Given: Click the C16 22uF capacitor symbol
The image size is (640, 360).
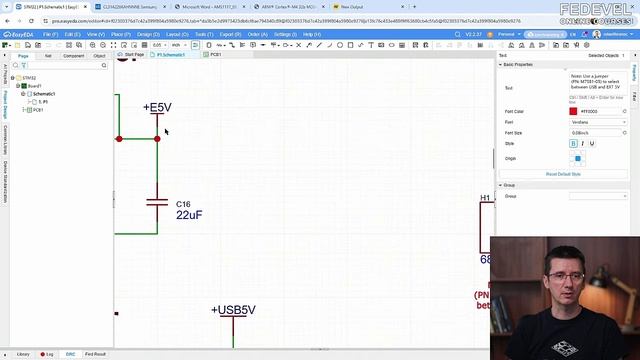Looking at the screenshot, I should [157, 202].
